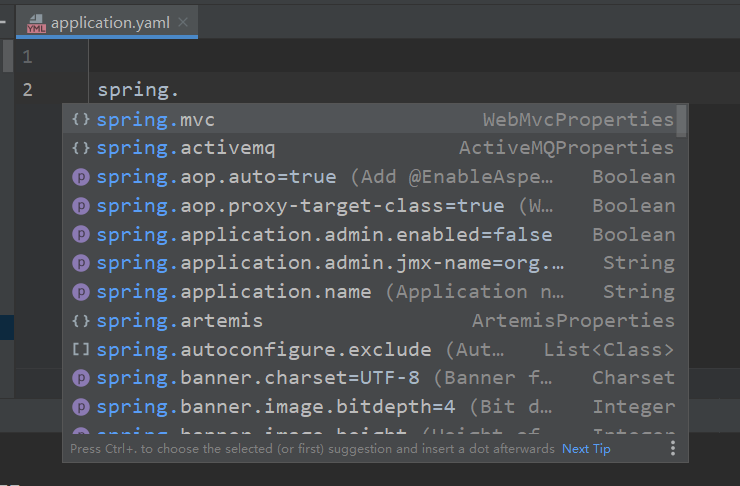
Task: Click the YML file icon on the tab
Action: [37, 22]
